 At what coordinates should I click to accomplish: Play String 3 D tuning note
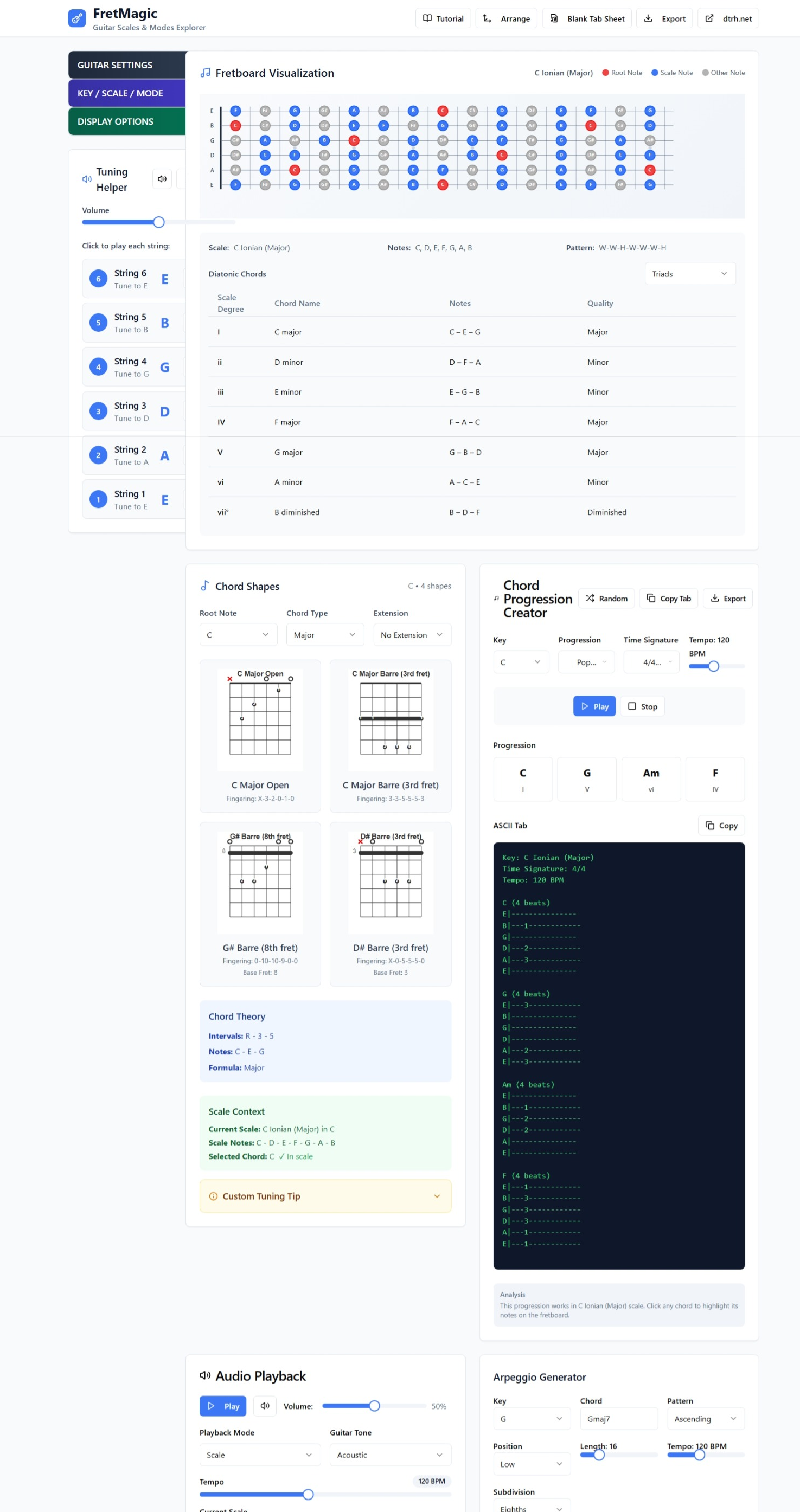click(133, 411)
